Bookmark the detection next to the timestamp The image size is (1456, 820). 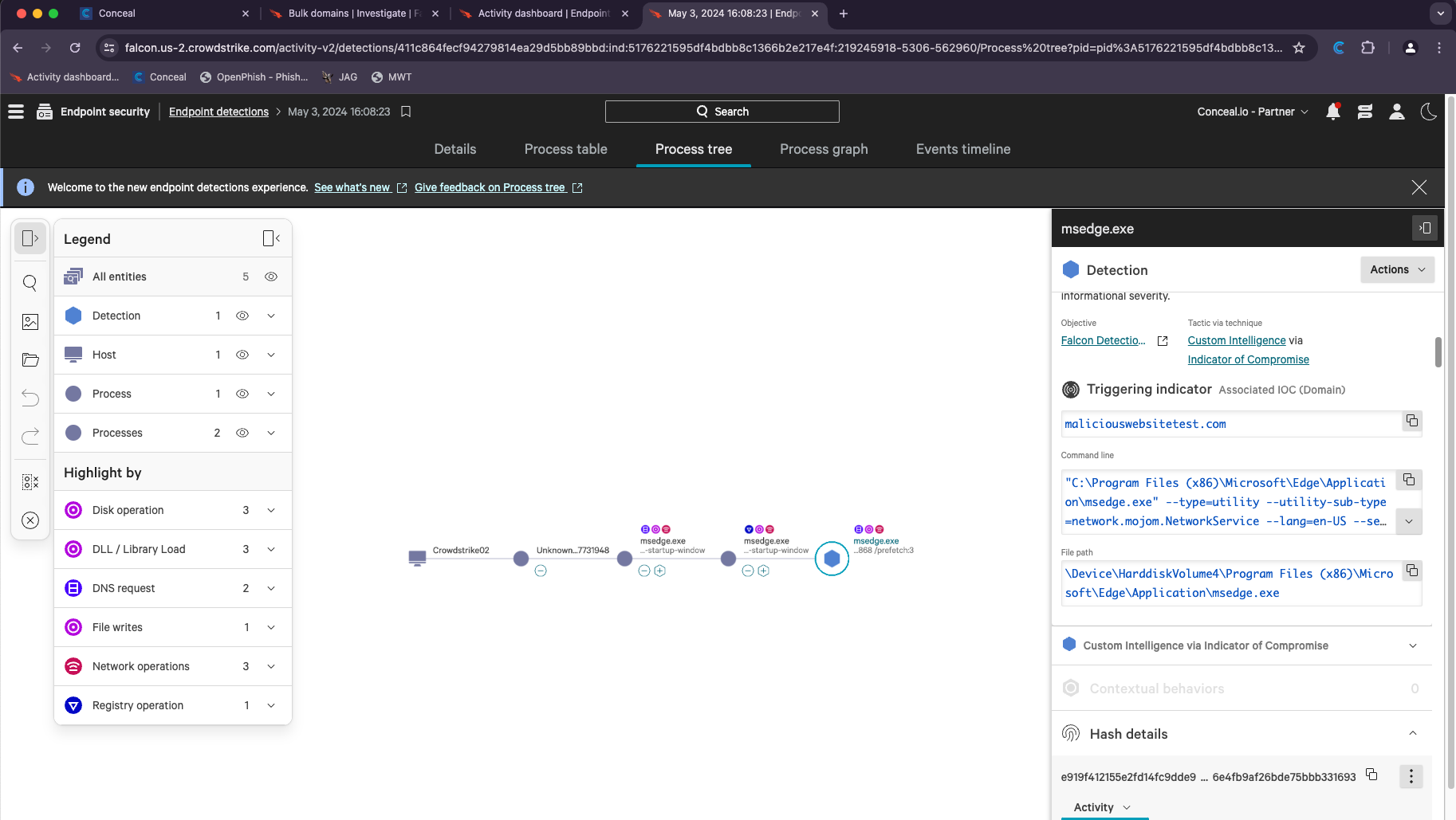tap(407, 112)
